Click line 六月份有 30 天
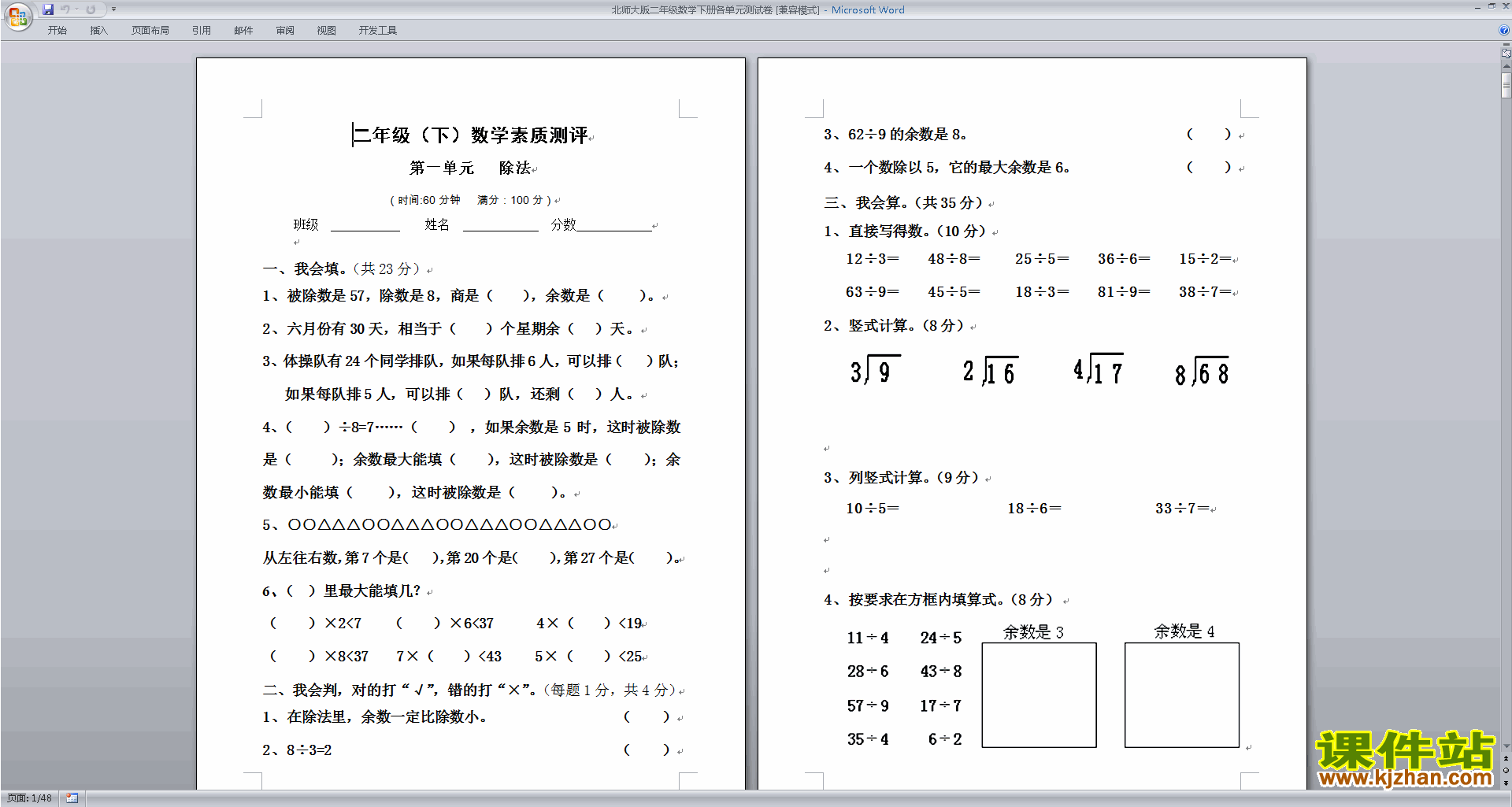Viewport: 1512px width, 807px height. (449, 329)
